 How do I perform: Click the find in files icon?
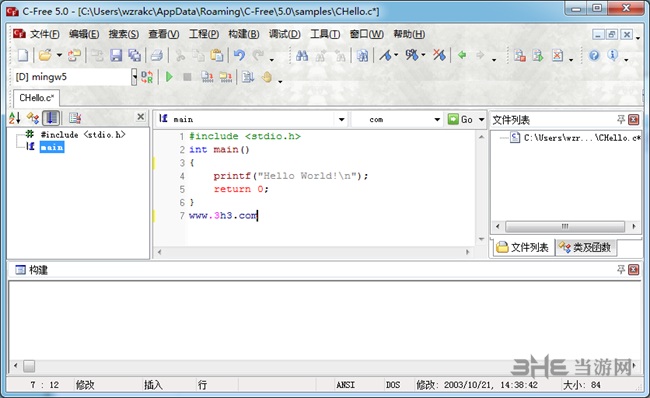pyautogui.click(x=362, y=55)
